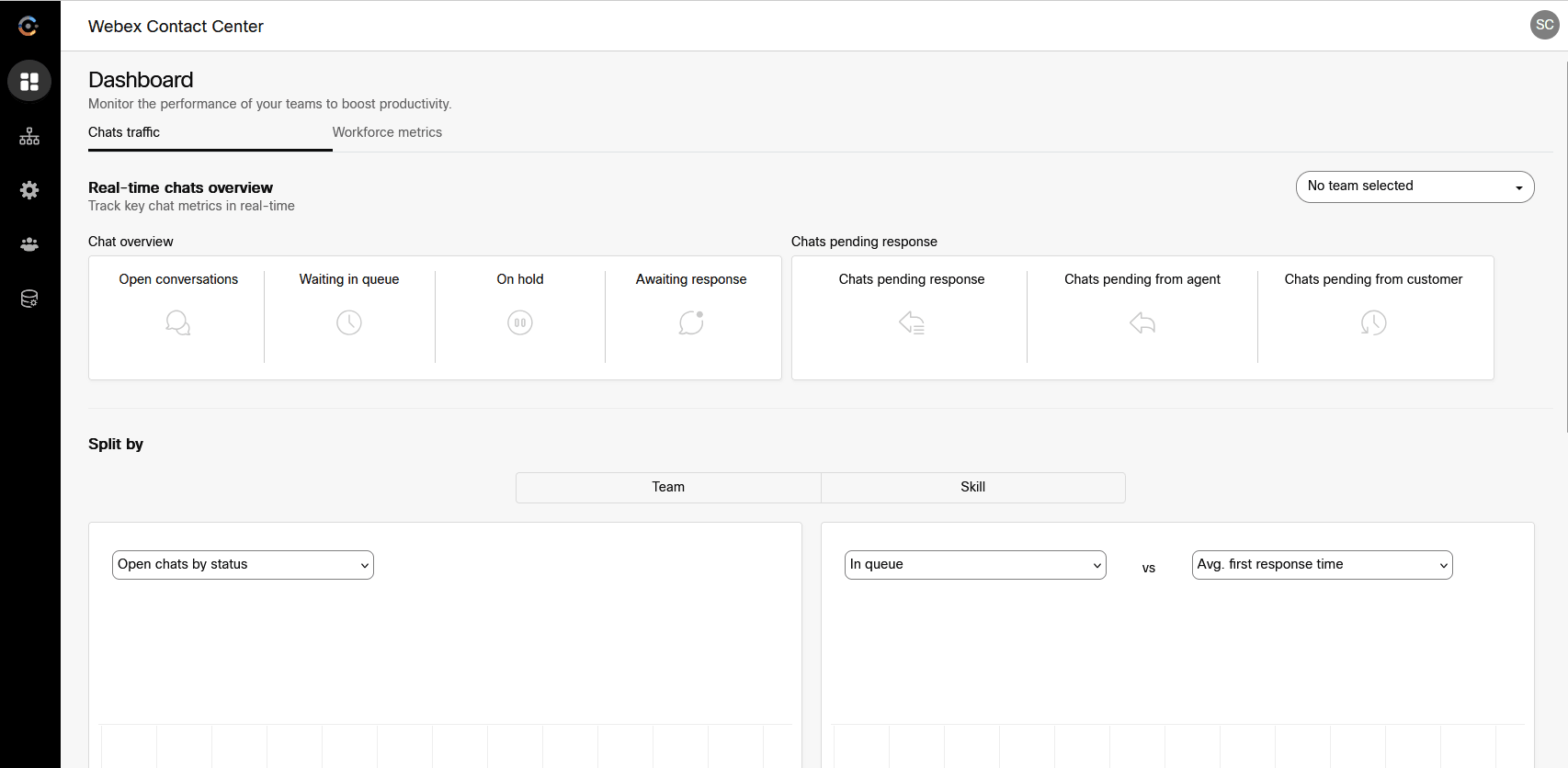Expand the In queue metric dropdown
Viewport: 1568px width, 768px height.
975,565
